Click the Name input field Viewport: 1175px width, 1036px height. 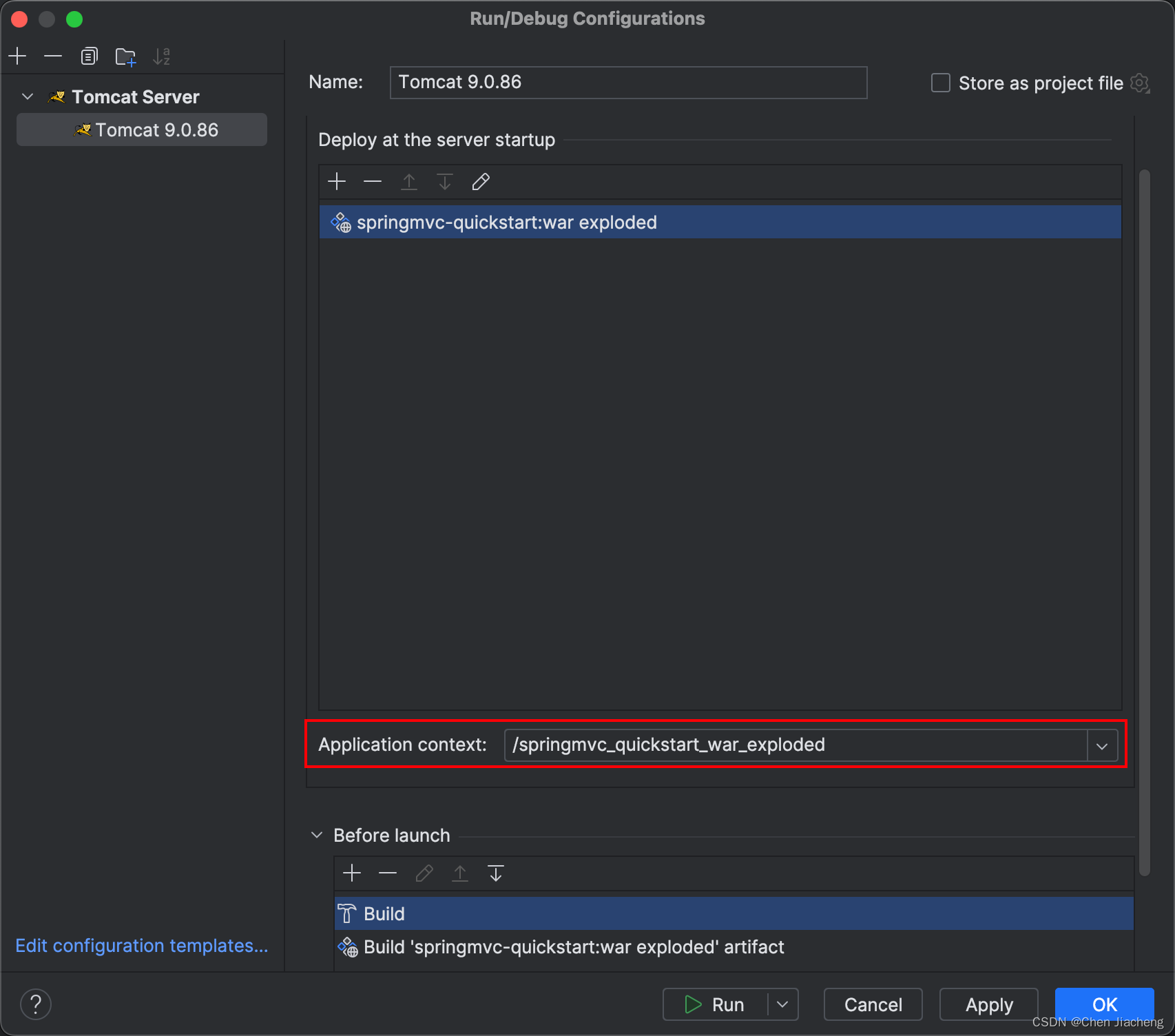point(628,83)
